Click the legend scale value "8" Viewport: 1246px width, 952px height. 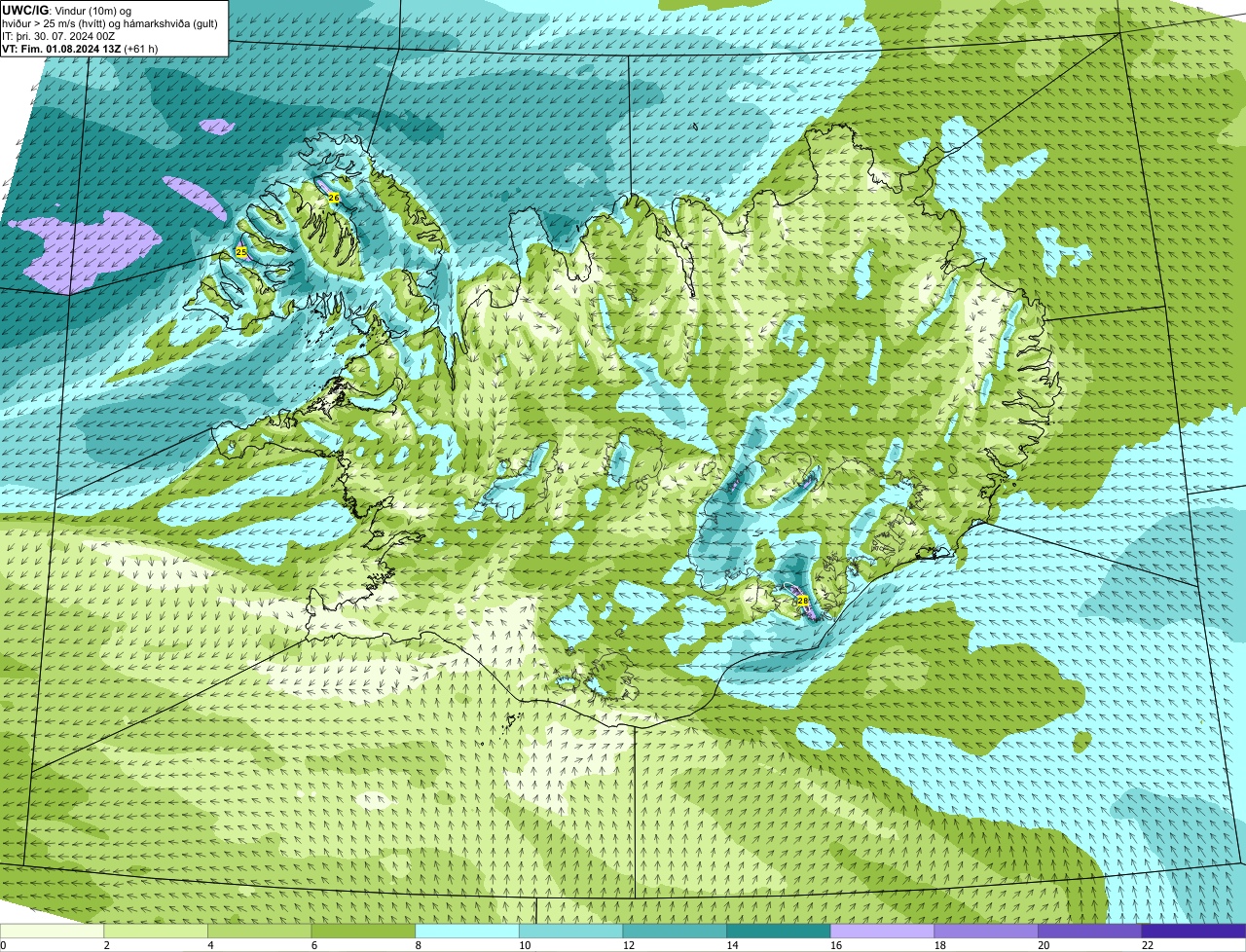tap(418, 945)
